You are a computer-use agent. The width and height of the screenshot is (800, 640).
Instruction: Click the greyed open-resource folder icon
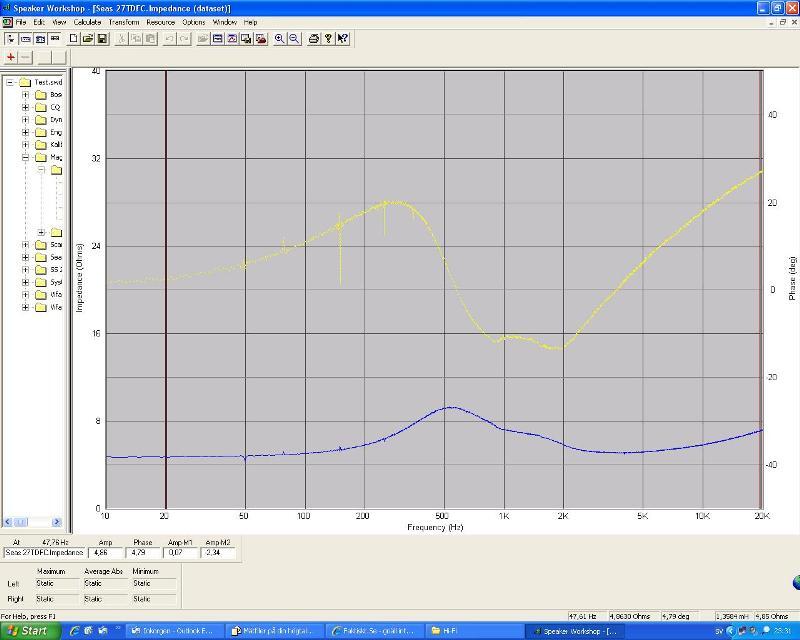[203, 39]
